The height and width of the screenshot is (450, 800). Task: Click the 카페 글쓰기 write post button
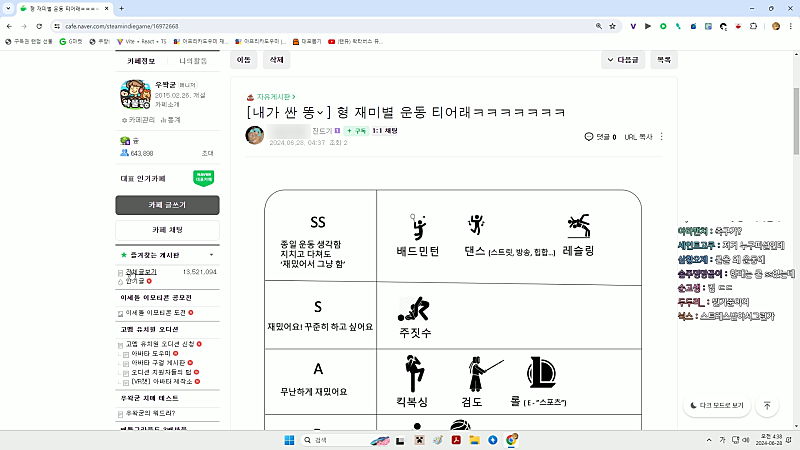tap(167, 205)
